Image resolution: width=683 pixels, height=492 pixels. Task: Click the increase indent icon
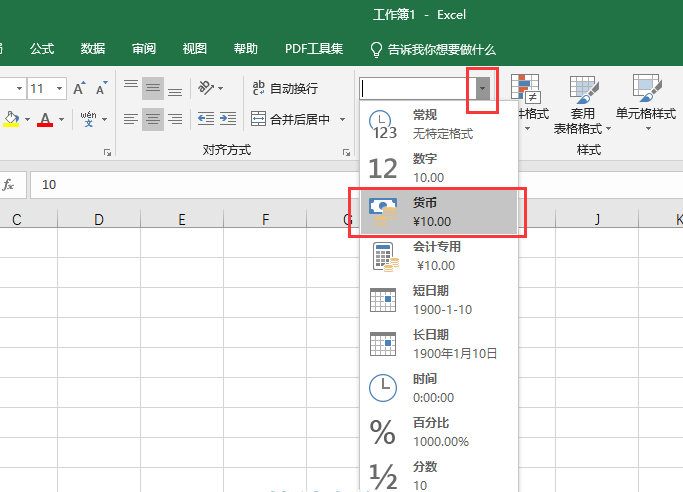(x=228, y=119)
